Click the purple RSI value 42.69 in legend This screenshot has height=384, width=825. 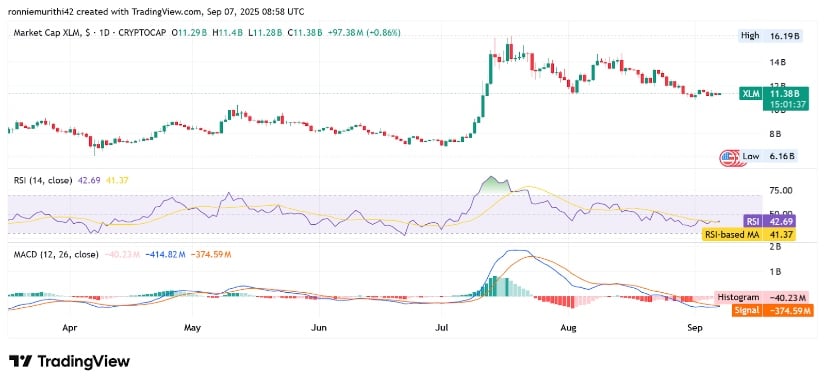[89, 180]
